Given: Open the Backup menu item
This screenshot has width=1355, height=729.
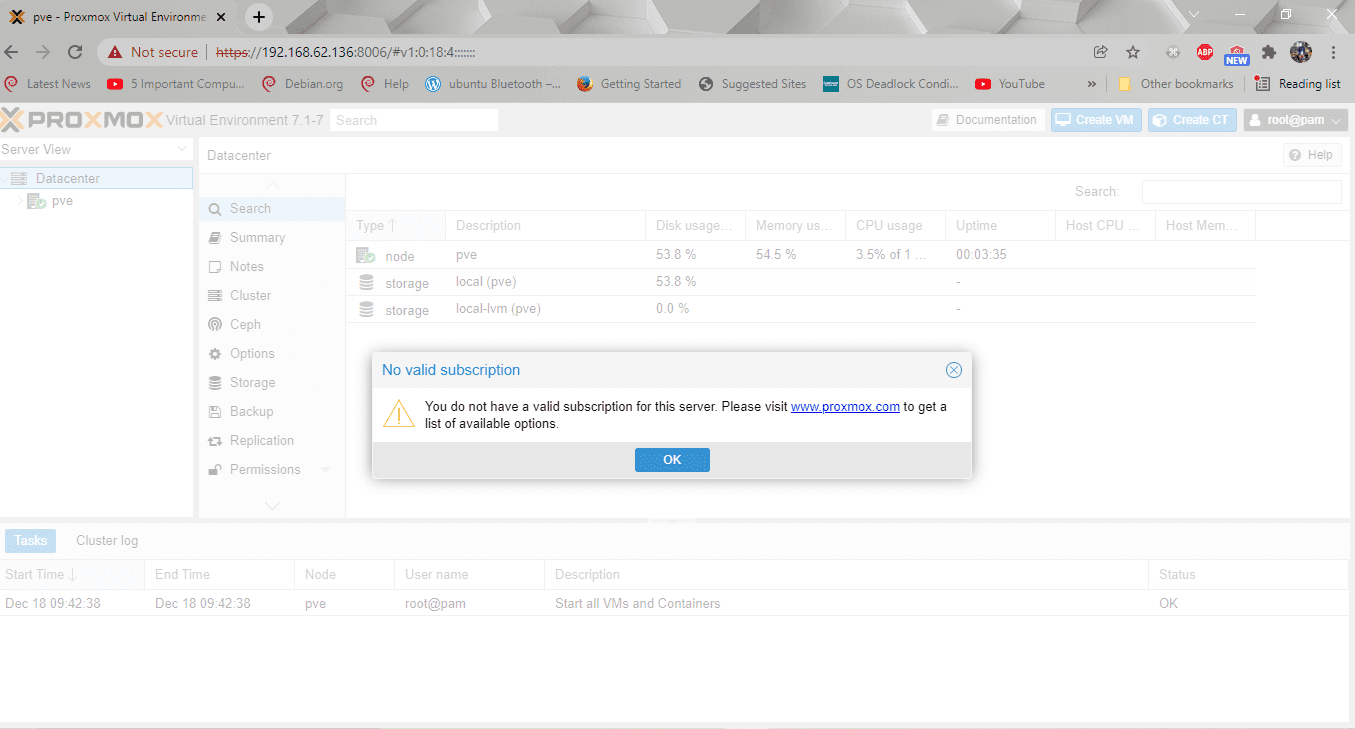Looking at the screenshot, I should [272, 411].
